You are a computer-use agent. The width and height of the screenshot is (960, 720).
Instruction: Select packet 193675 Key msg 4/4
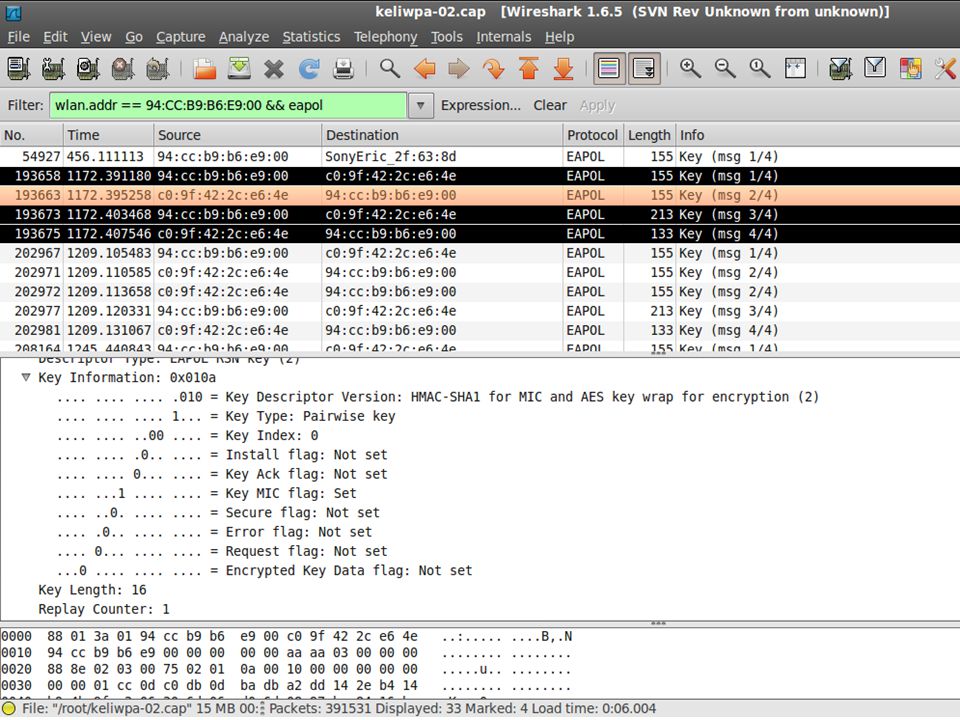[x=480, y=234]
